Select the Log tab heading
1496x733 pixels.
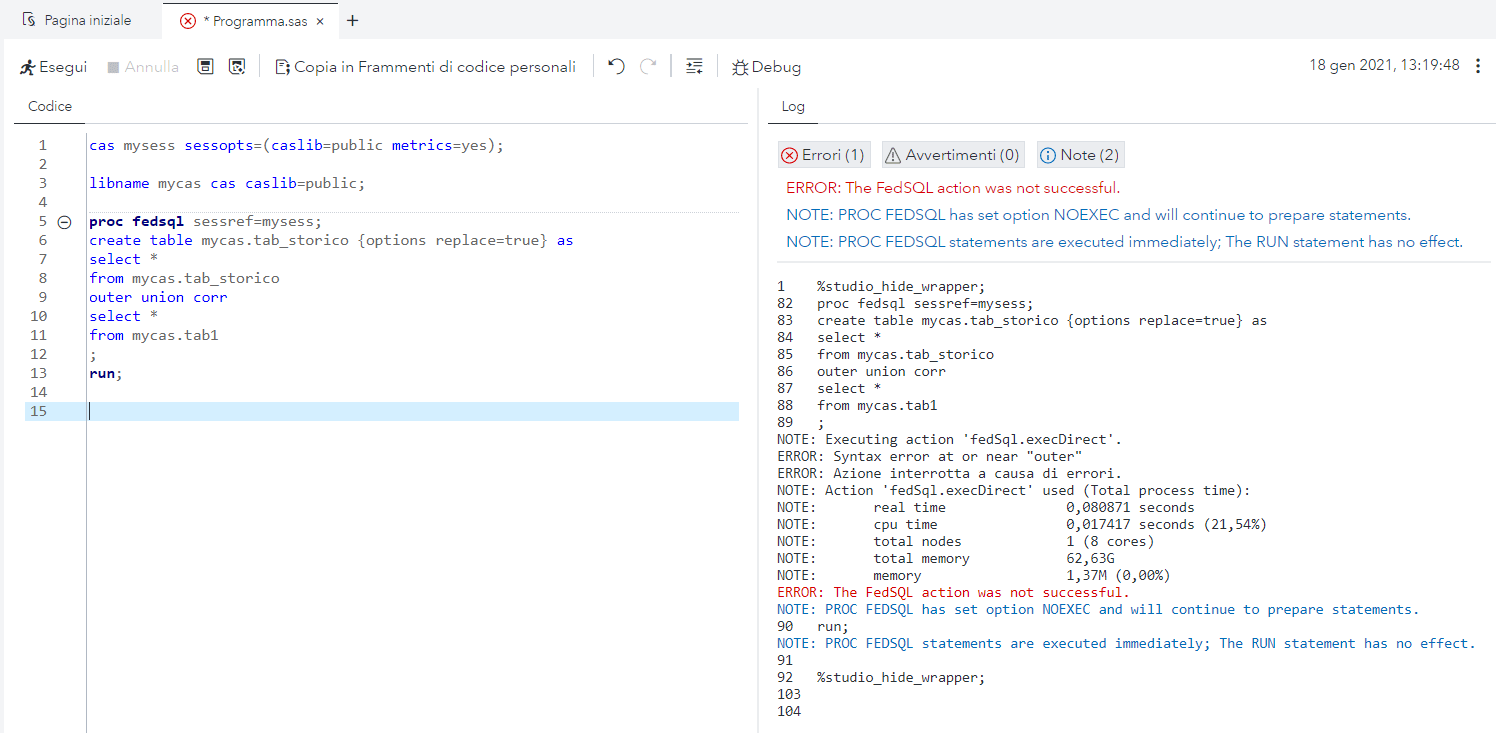click(x=792, y=106)
